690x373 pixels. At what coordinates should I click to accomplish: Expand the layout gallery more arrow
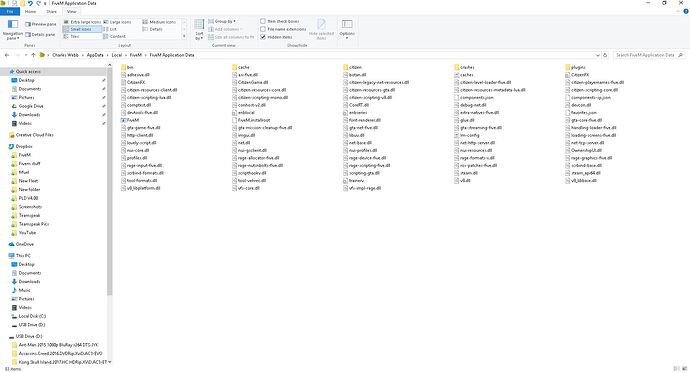[184, 37]
